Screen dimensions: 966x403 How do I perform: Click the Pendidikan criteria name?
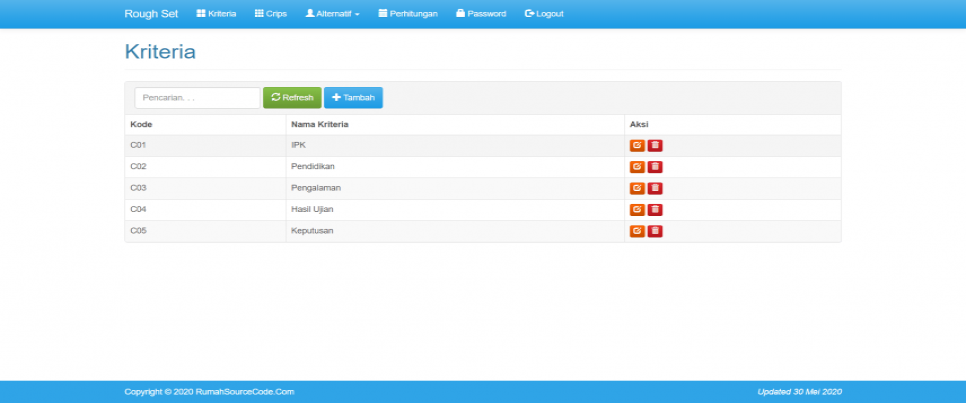point(313,166)
